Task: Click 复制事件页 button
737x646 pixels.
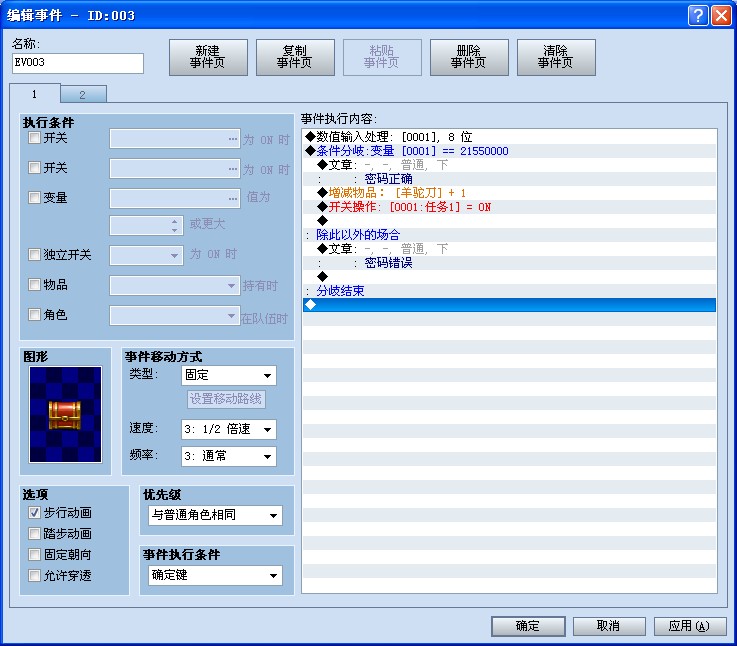Action: 295,57
